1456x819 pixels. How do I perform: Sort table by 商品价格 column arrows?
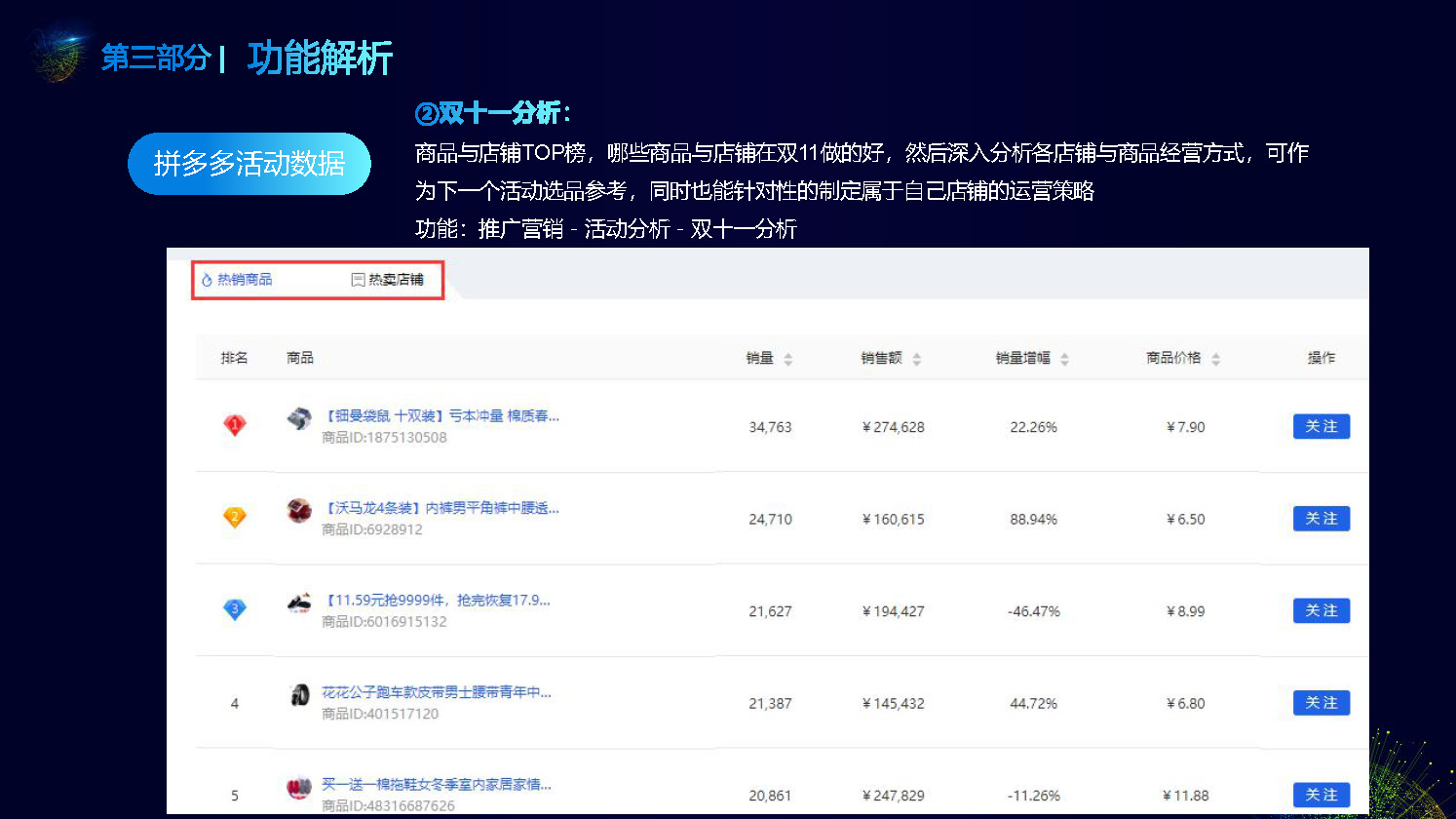pyautogui.click(x=1215, y=359)
